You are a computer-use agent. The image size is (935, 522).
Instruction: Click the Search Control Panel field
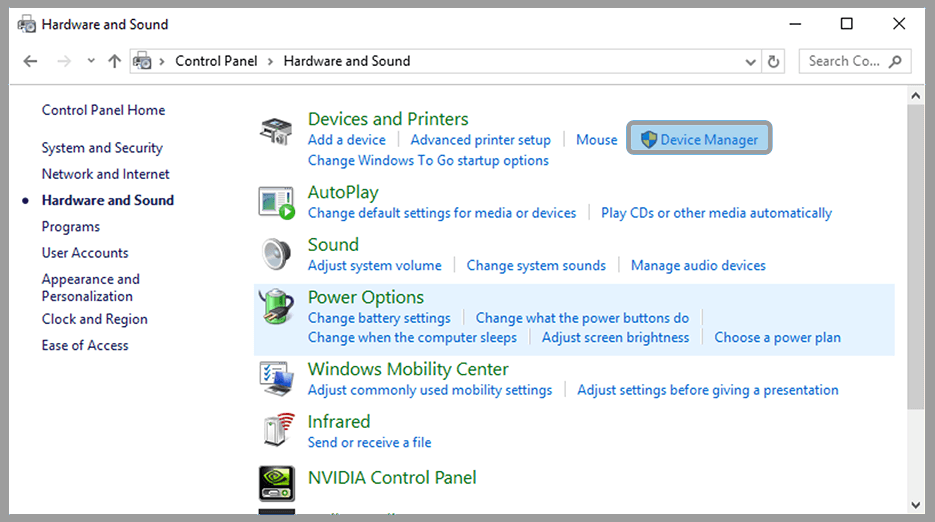[854, 61]
